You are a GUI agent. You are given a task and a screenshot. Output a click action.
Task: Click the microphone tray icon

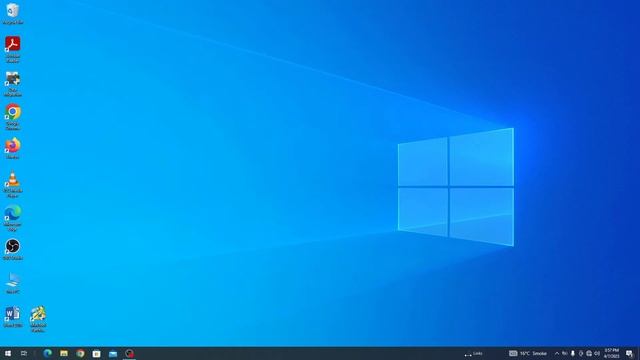(573, 353)
